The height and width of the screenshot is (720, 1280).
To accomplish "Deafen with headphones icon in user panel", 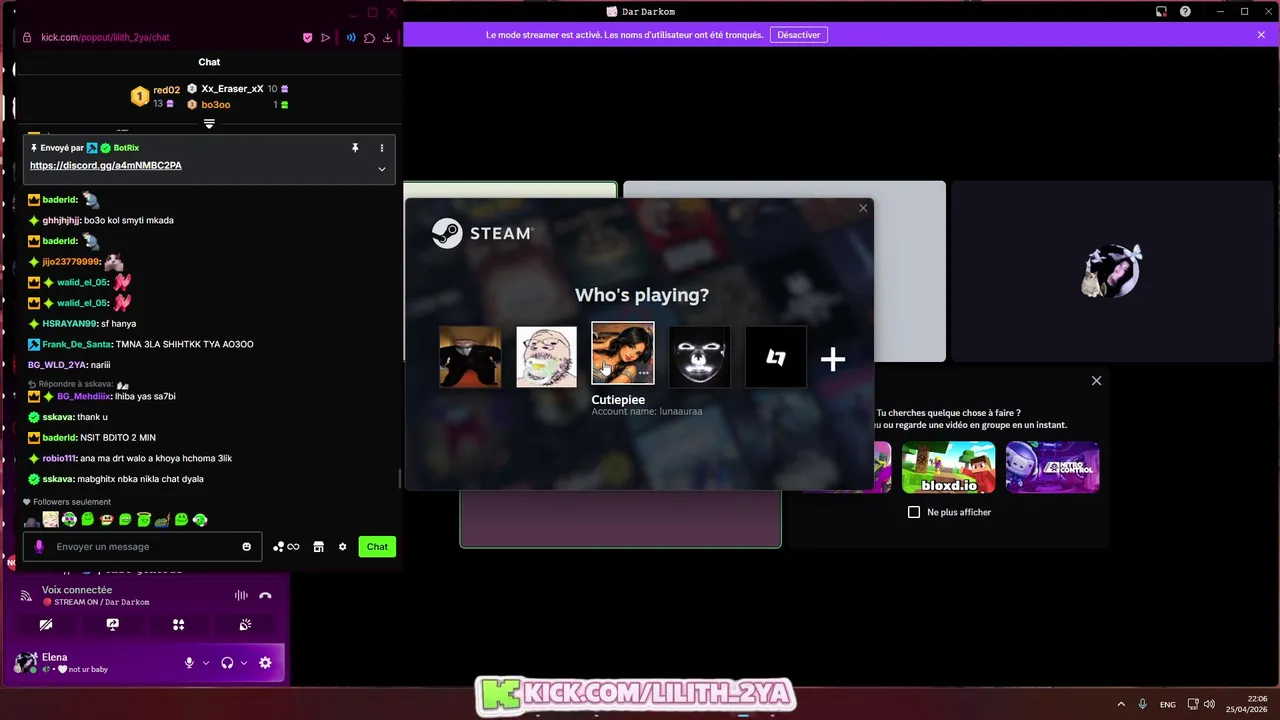I will point(227,663).
